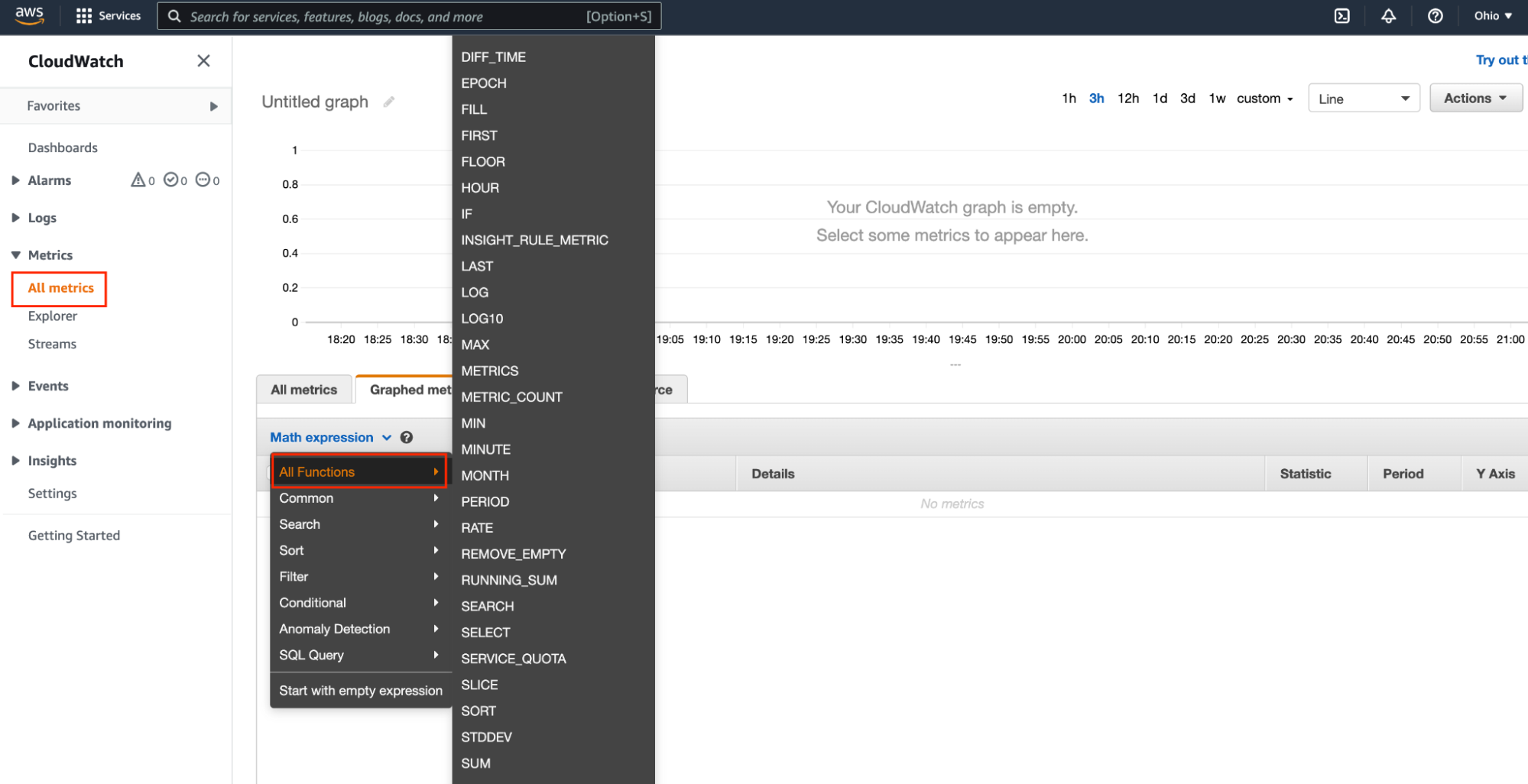
Task: Rename the graph using the pencil icon
Action: [389, 101]
